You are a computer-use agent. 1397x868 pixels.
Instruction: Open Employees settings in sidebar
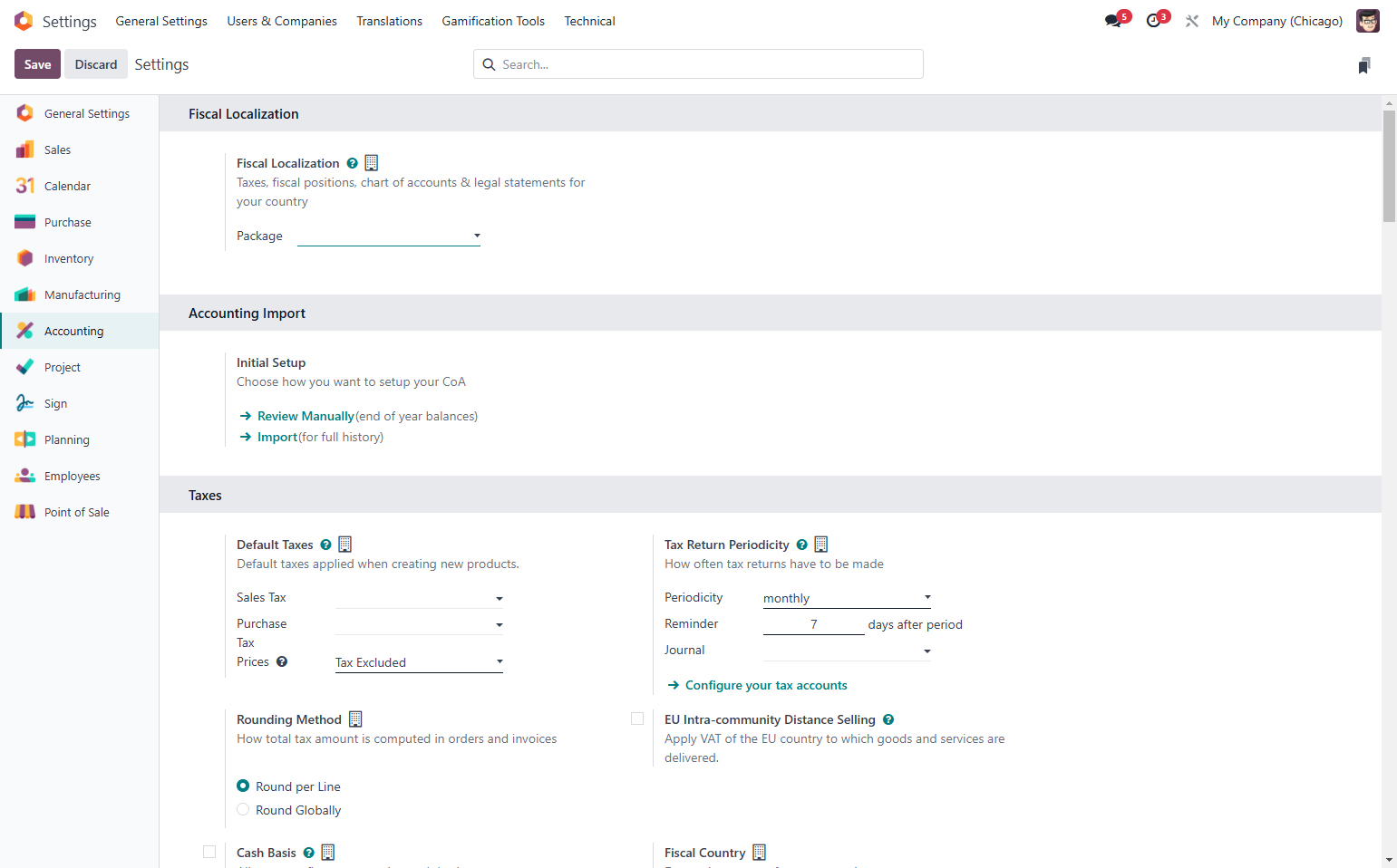[x=80, y=476]
